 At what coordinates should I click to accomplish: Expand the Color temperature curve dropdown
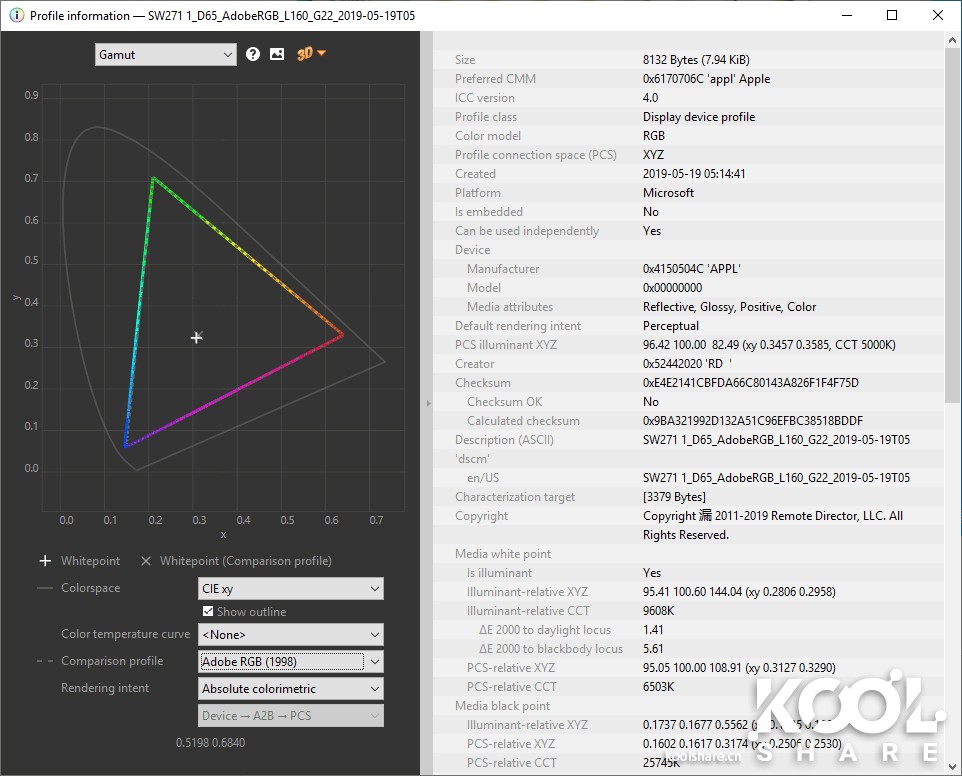point(291,634)
